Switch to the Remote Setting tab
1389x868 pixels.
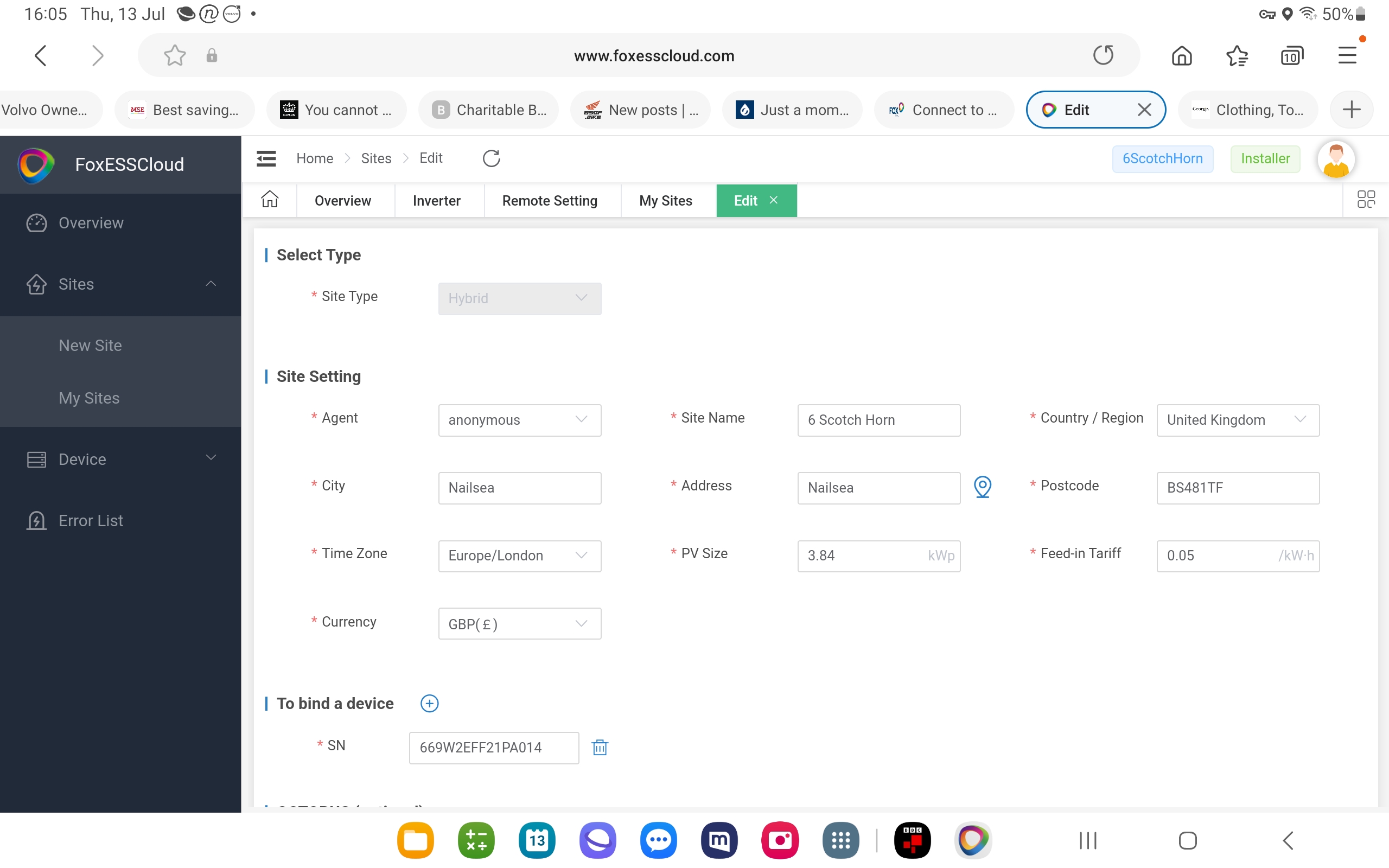[x=549, y=200]
